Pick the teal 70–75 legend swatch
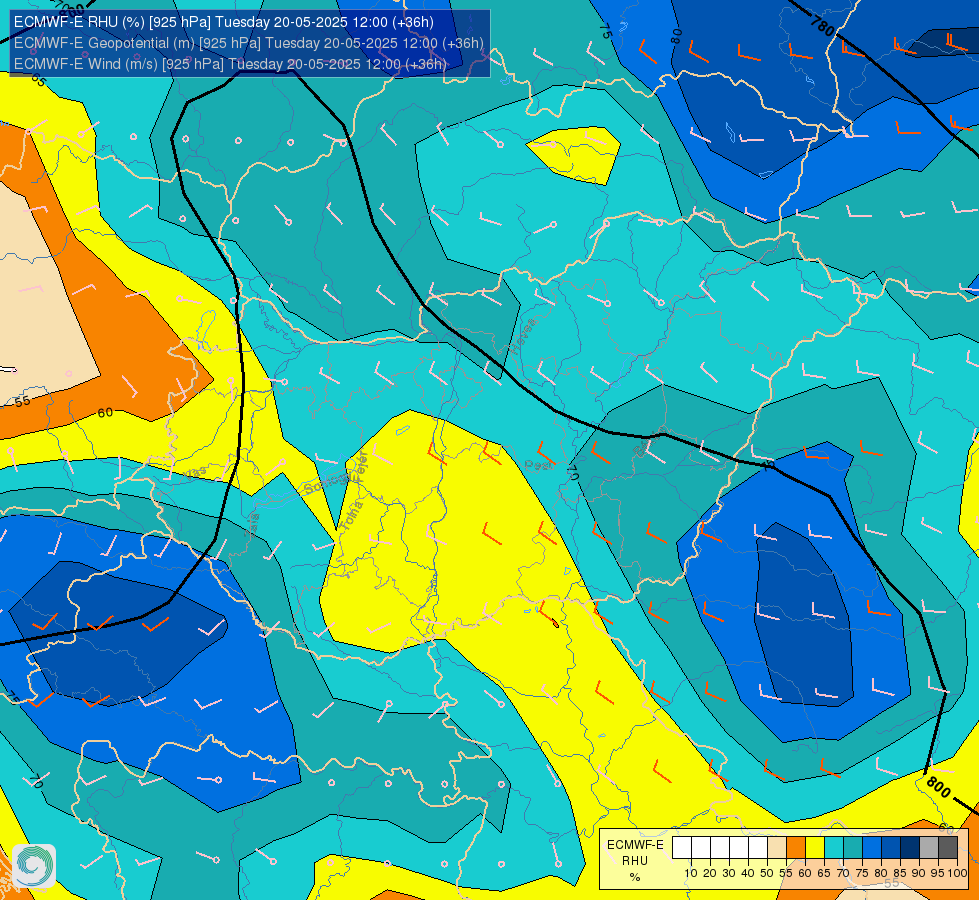Screen dimensions: 979x900 click(x=853, y=848)
